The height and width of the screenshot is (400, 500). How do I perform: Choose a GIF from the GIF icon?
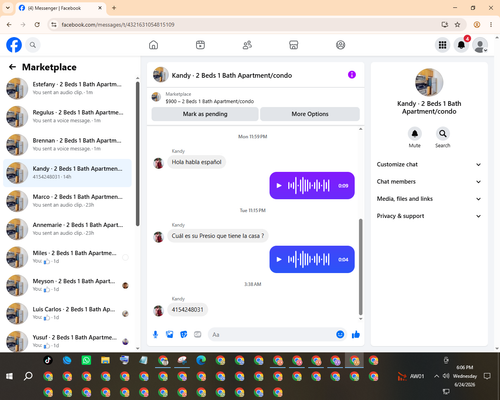pos(198,334)
